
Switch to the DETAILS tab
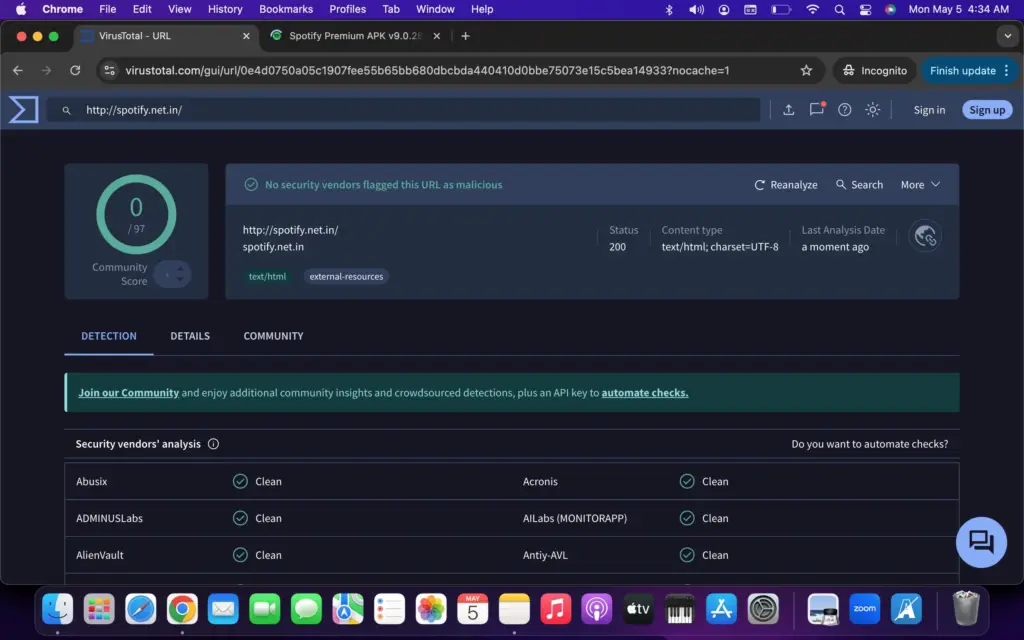coord(190,336)
